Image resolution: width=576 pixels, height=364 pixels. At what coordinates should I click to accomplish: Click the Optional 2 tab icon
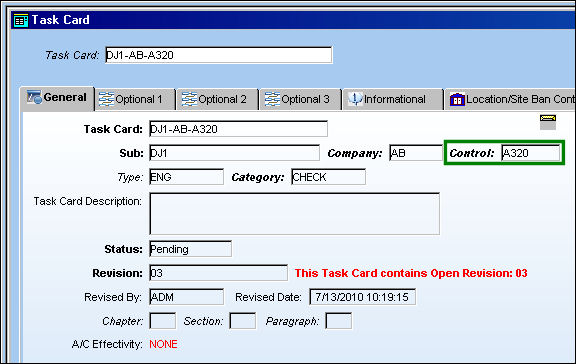pyautogui.click(x=189, y=99)
